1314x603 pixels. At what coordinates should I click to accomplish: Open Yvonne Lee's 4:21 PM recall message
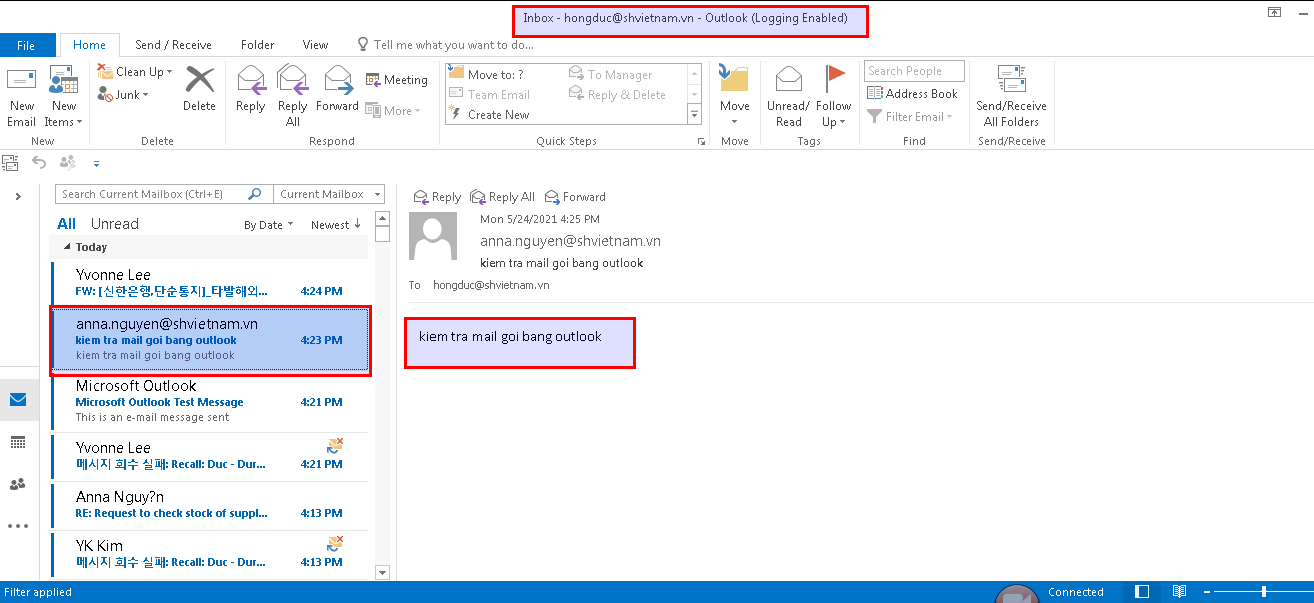pyautogui.click(x=210, y=456)
